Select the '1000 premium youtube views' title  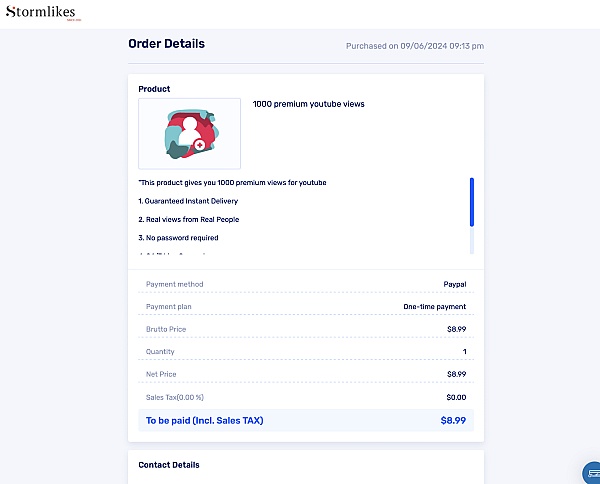click(308, 104)
